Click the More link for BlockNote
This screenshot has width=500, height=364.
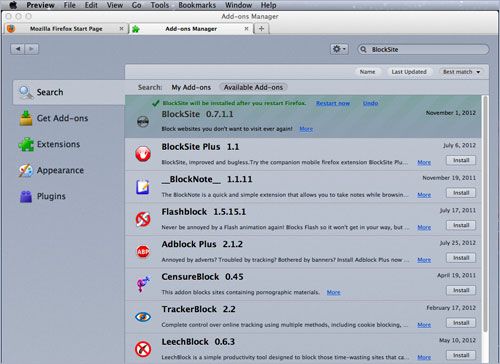(424, 195)
